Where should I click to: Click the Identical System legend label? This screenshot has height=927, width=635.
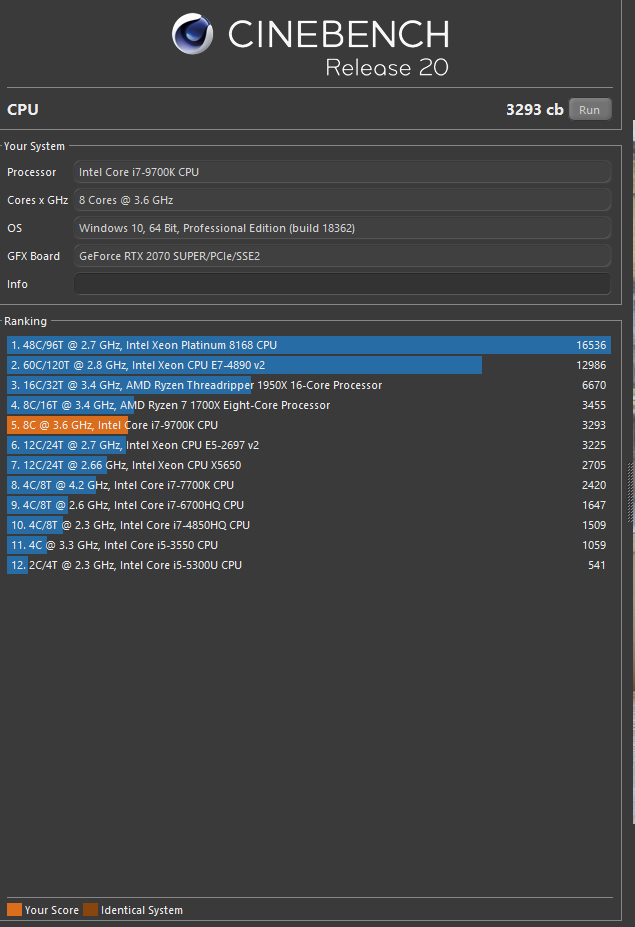[x=142, y=910]
